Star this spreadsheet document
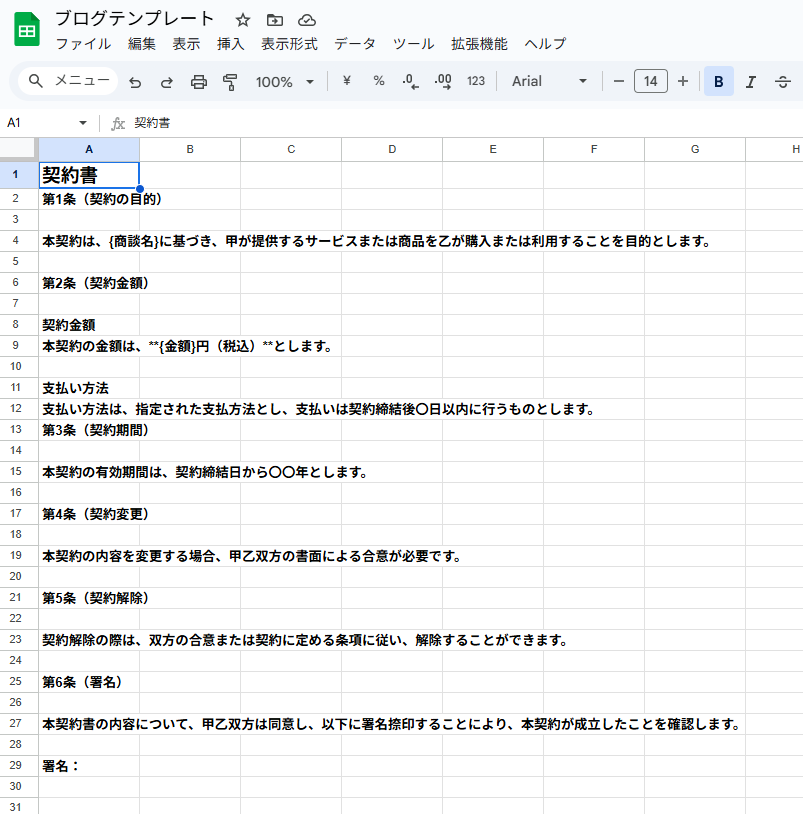Image resolution: width=803 pixels, height=814 pixels. tap(243, 20)
